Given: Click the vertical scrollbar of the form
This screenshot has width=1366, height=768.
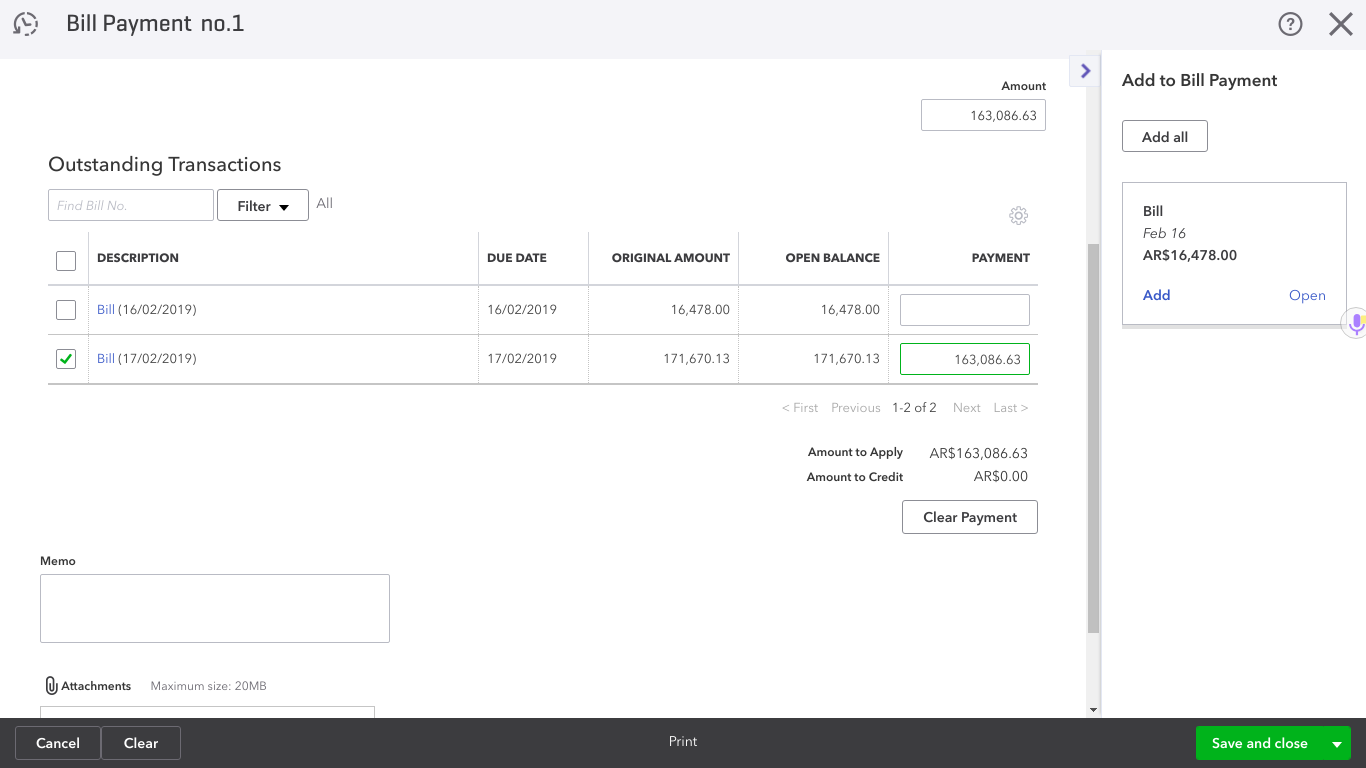Looking at the screenshot, I should [x=1093, y=438].
